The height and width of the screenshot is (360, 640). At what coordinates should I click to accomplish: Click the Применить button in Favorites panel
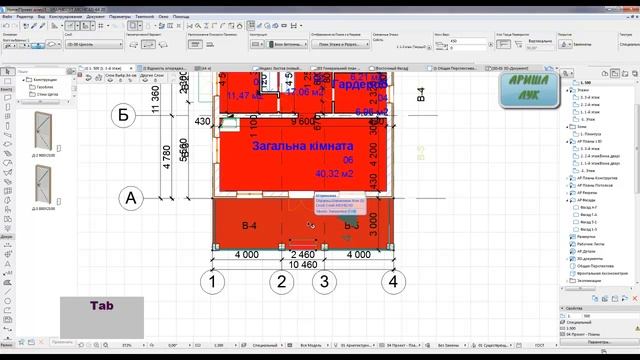(x=62, y=342)
